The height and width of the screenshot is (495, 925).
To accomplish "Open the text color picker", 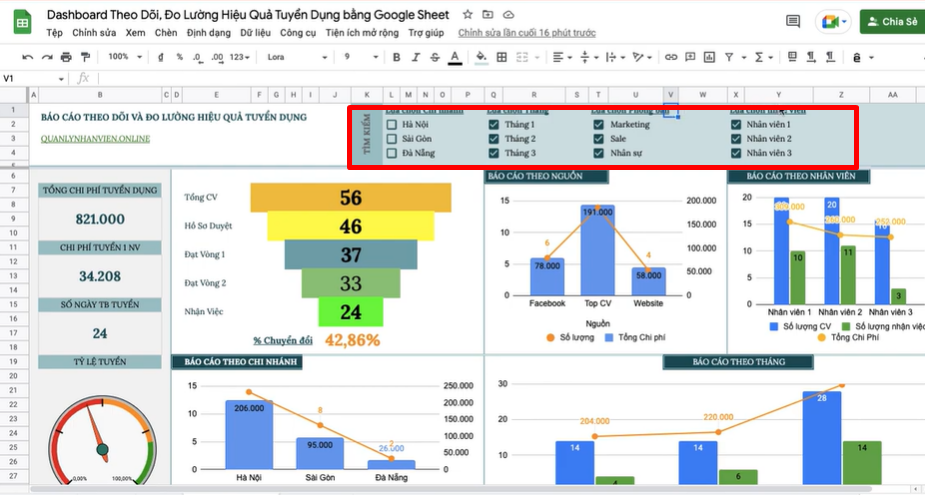I will coord(454,58).
